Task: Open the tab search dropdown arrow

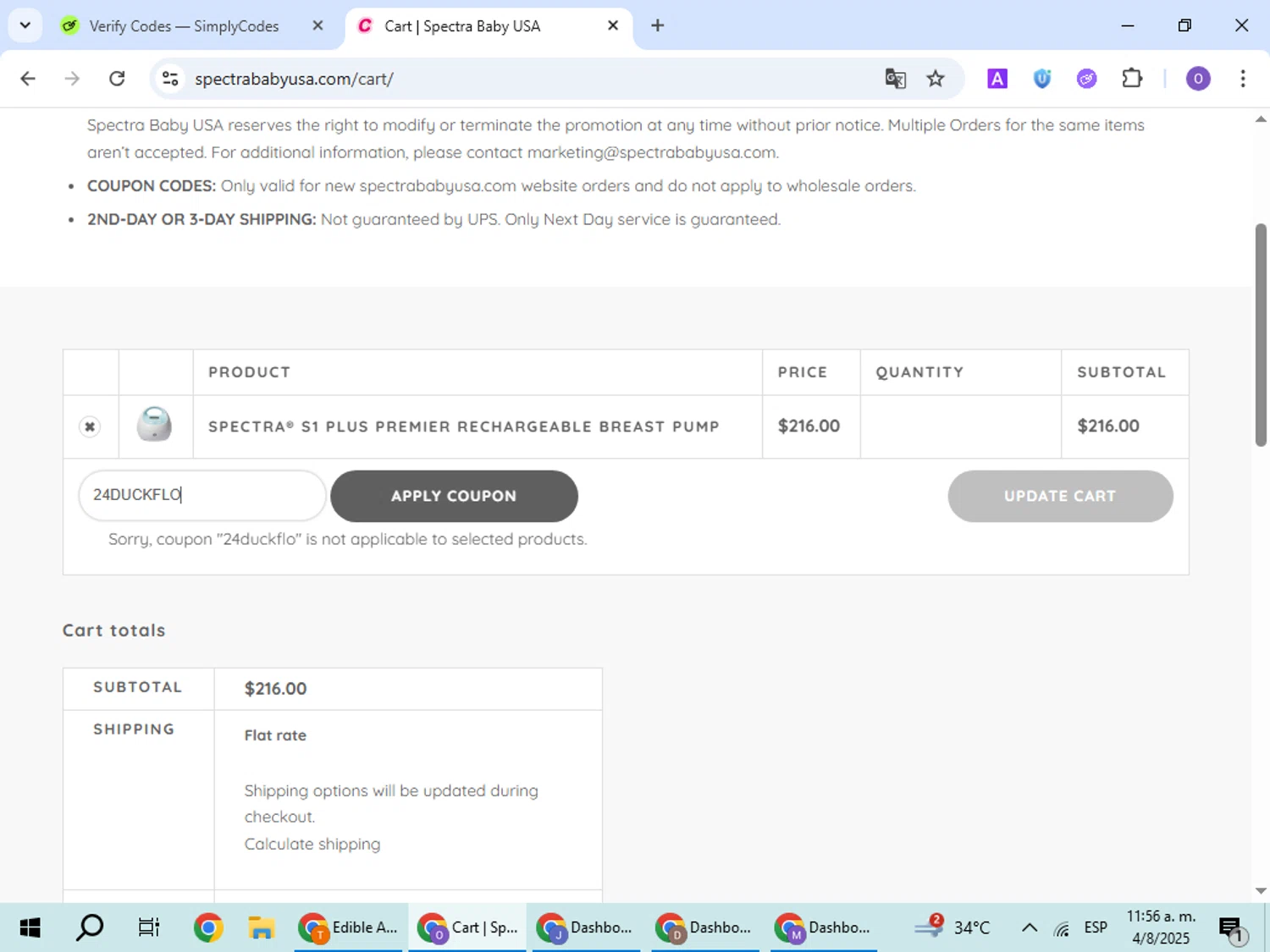Action: [25, 25]
